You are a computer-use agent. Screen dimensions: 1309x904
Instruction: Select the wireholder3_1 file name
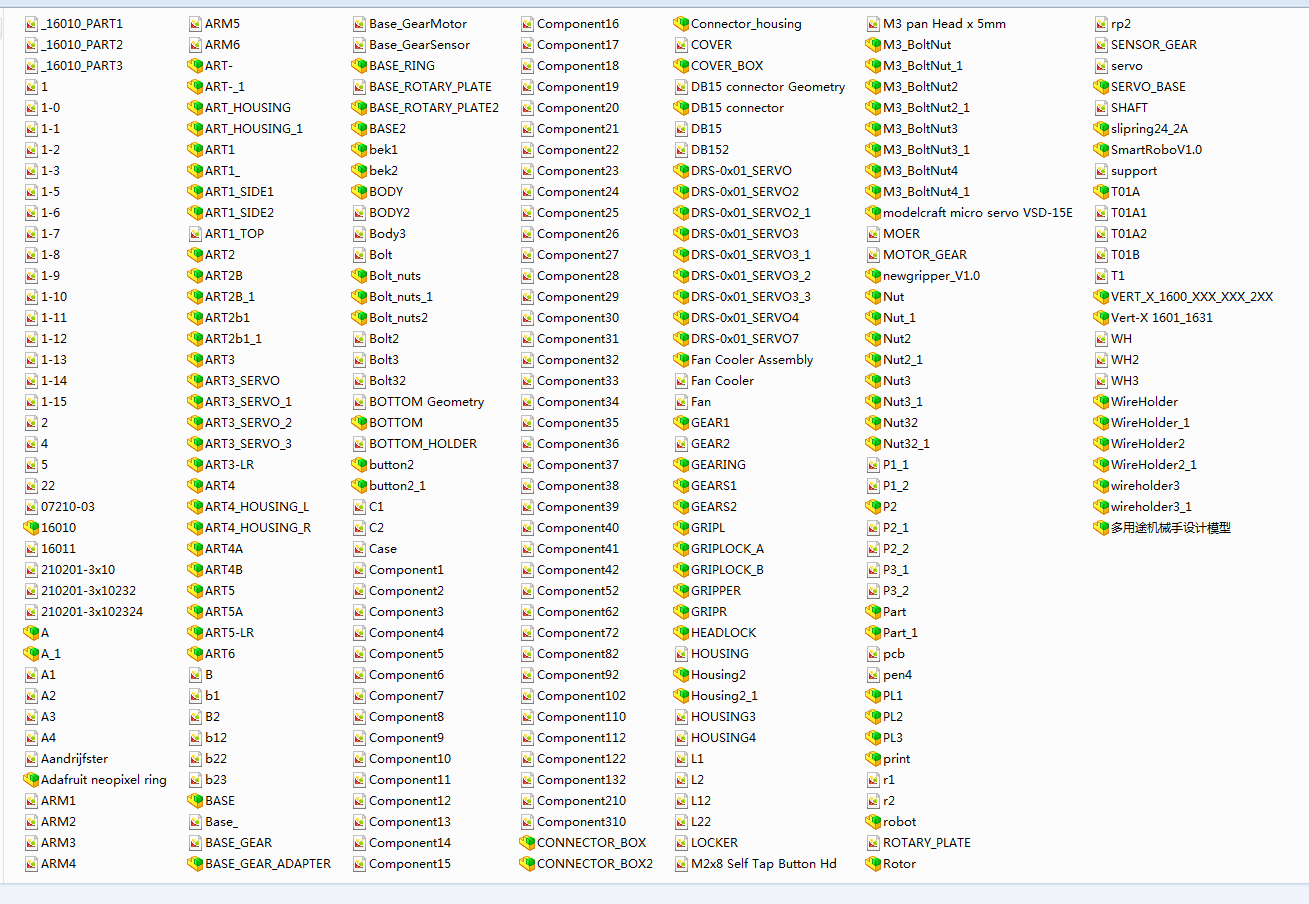(x=1152, y=507)
